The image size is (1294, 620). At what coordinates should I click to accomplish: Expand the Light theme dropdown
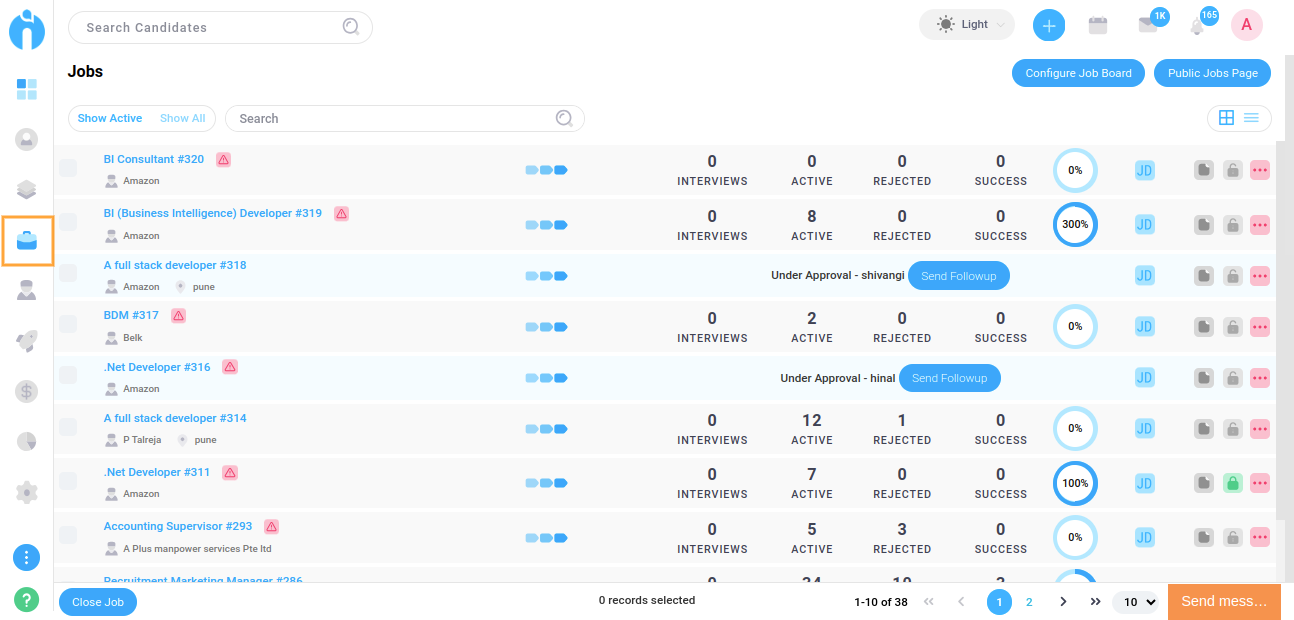(966, 25)
